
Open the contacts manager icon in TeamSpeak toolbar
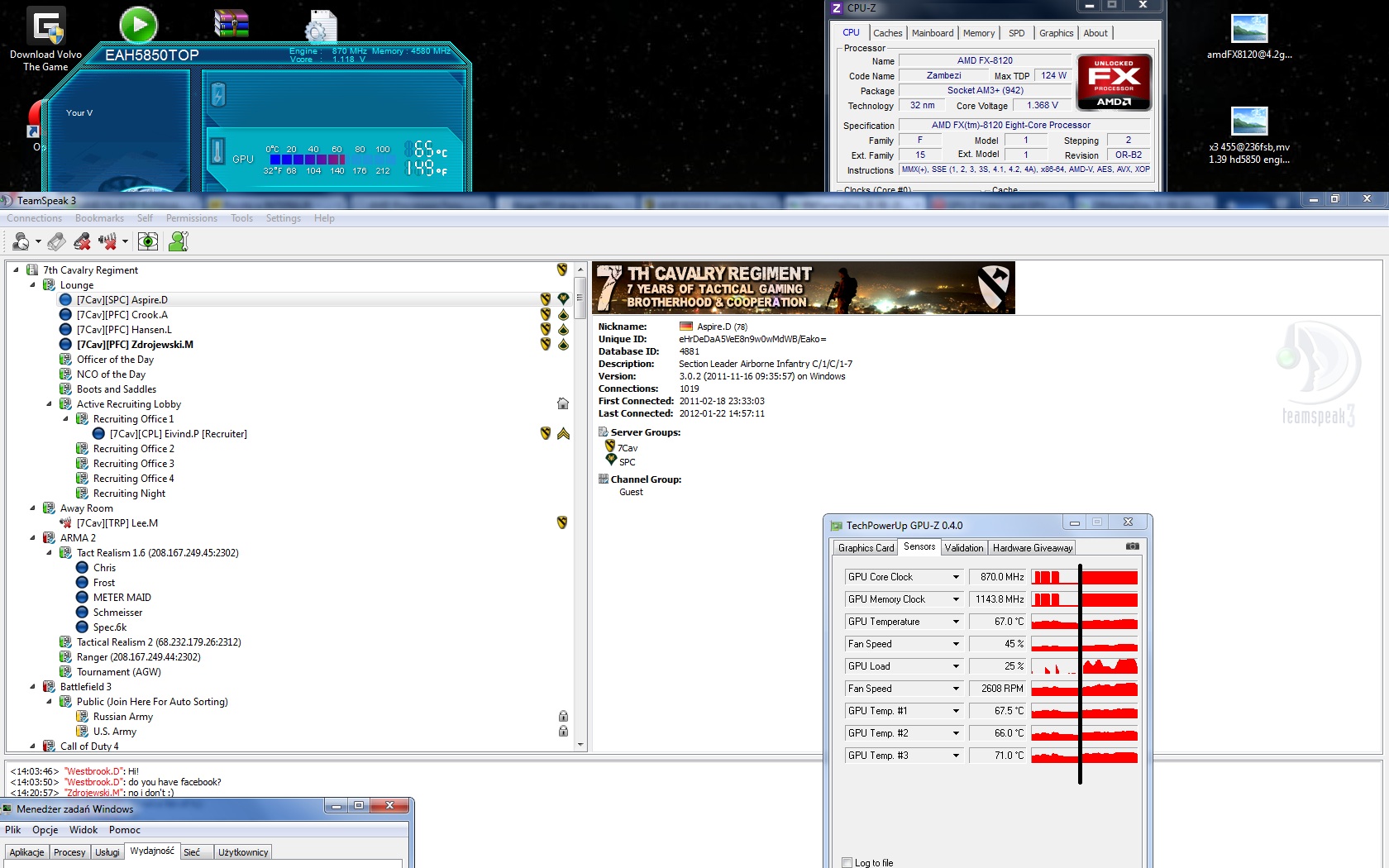coord(178,241)
